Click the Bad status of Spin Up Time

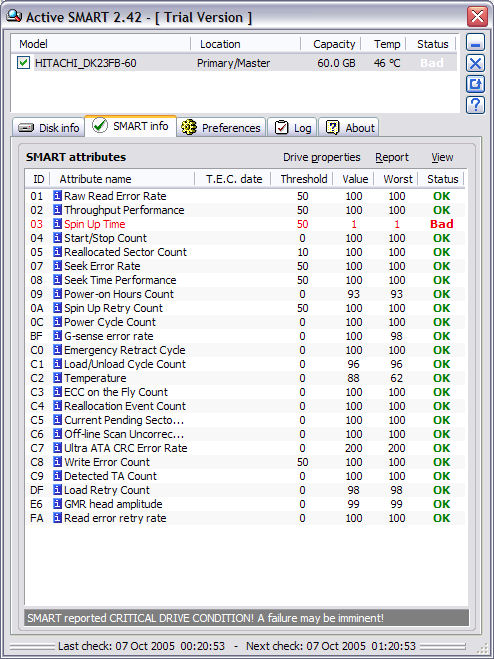[441, 224]
